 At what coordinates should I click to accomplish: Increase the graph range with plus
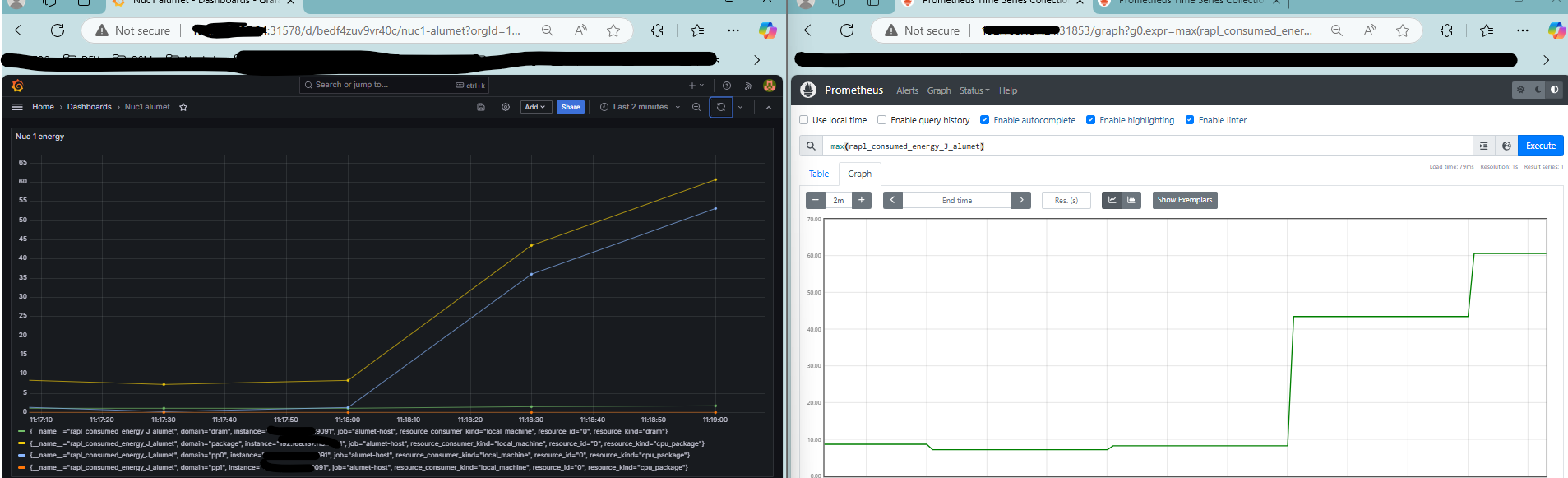click(x=861, y=200)
